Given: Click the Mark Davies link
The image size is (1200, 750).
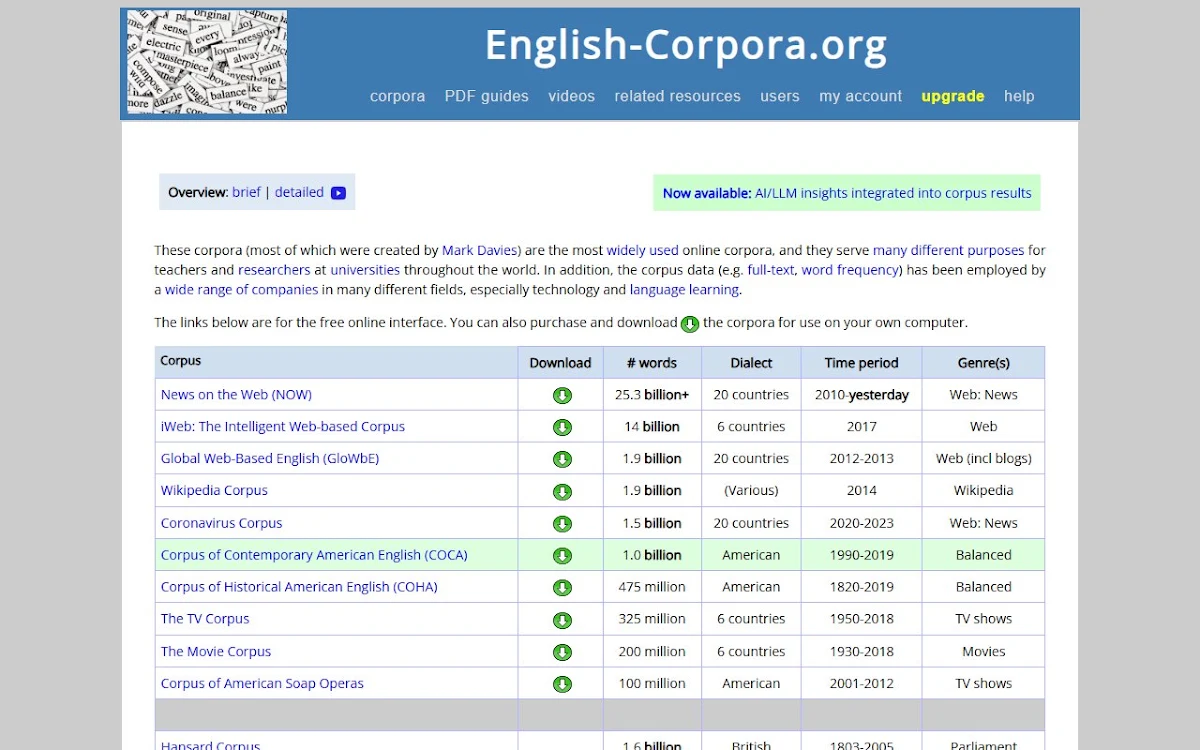Looking at the screenshot, I should pos(480,250).
